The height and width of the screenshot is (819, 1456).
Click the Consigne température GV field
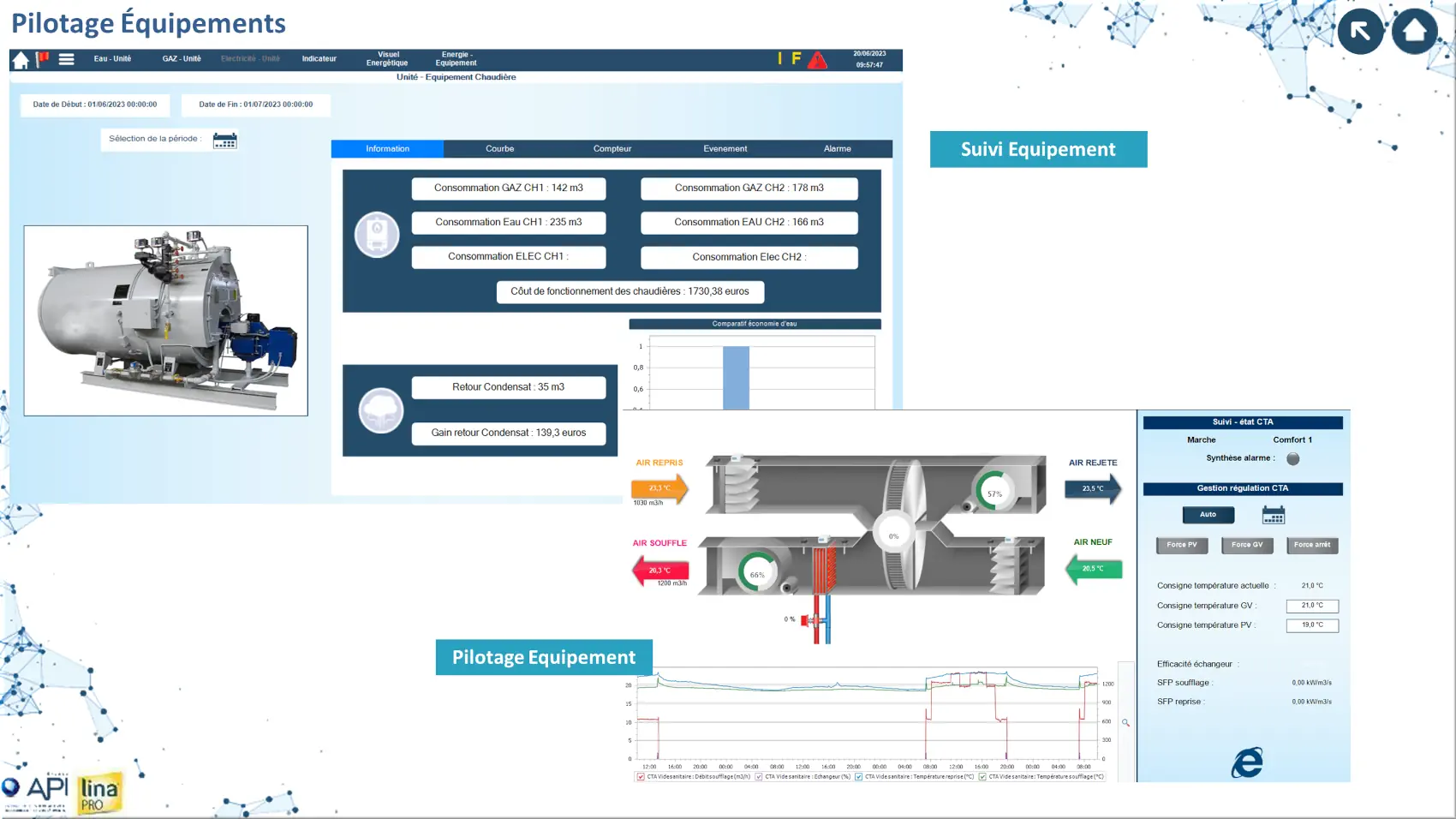point(1312,606)
